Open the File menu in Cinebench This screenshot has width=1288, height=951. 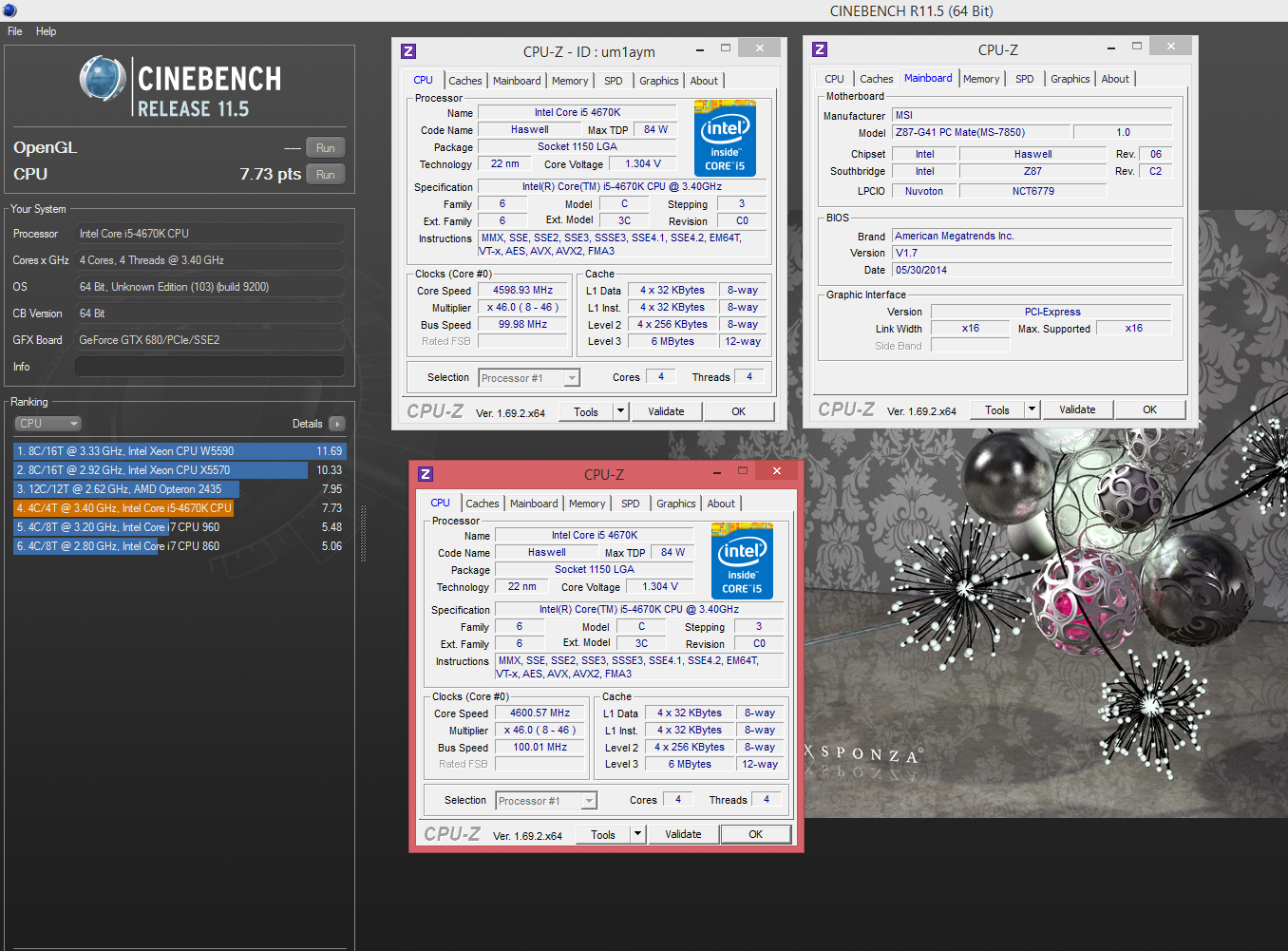15,31
